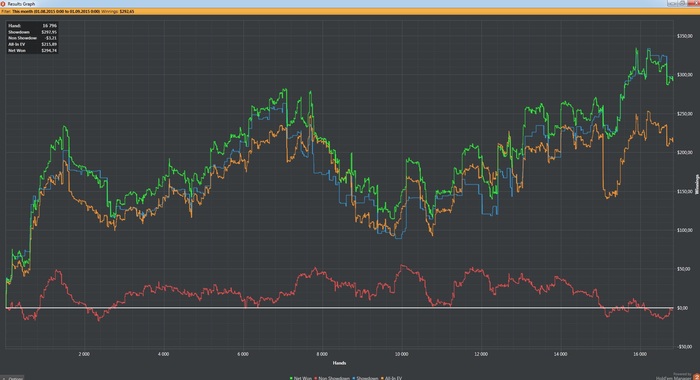The height and width of the screenshot is (380, 700).
Task: Select the All-In EV $215,89 stat row
Action: click(32, 45)
